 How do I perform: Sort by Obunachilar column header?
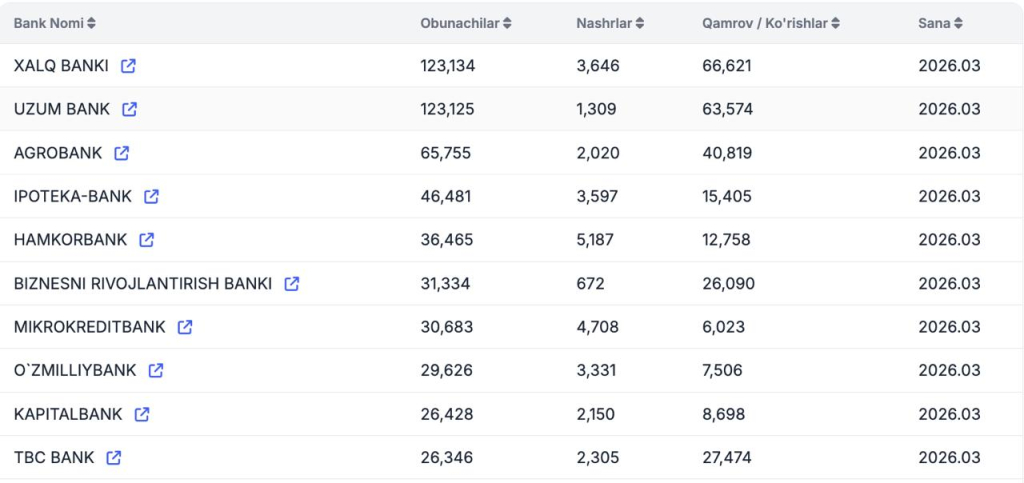(x=465, y=23)
